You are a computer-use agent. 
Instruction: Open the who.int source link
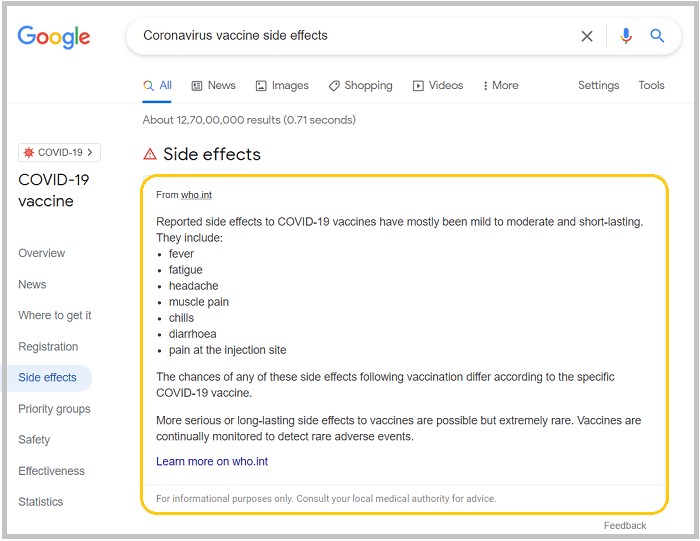[x=196, y=195]
